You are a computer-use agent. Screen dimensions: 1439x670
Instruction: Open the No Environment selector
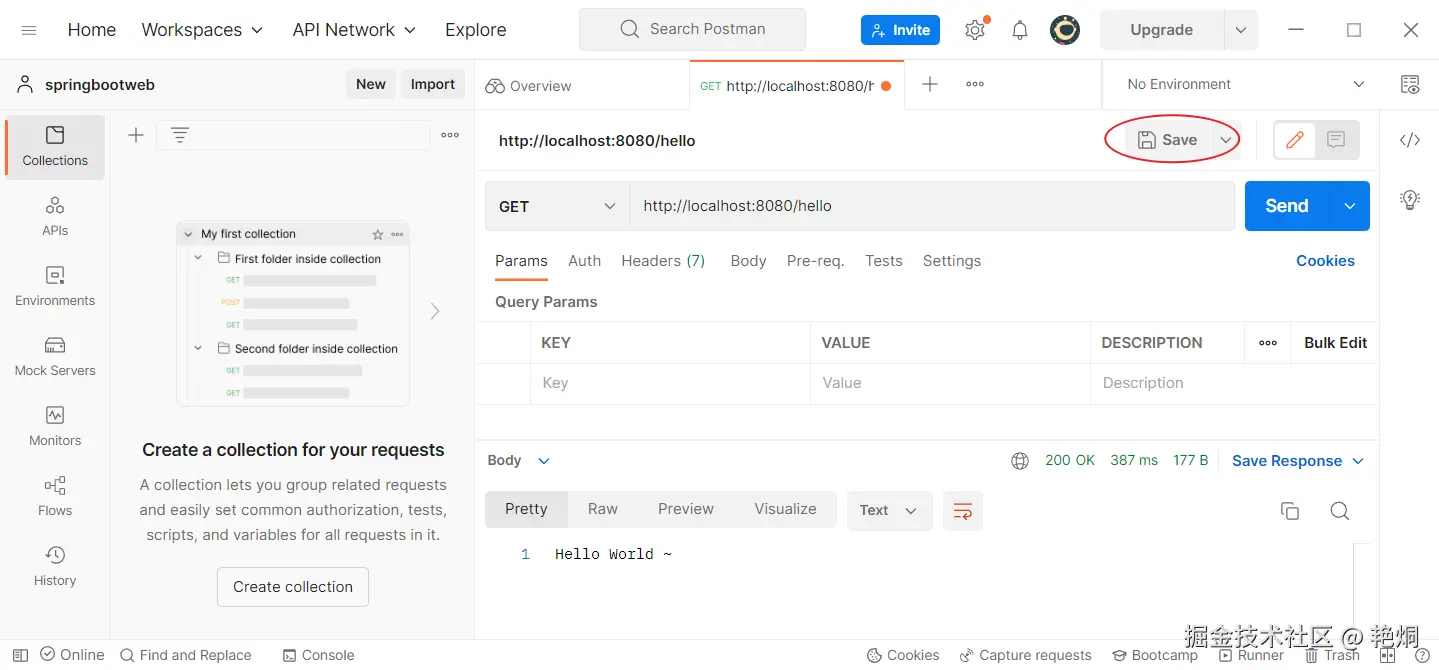[1246, 84]
